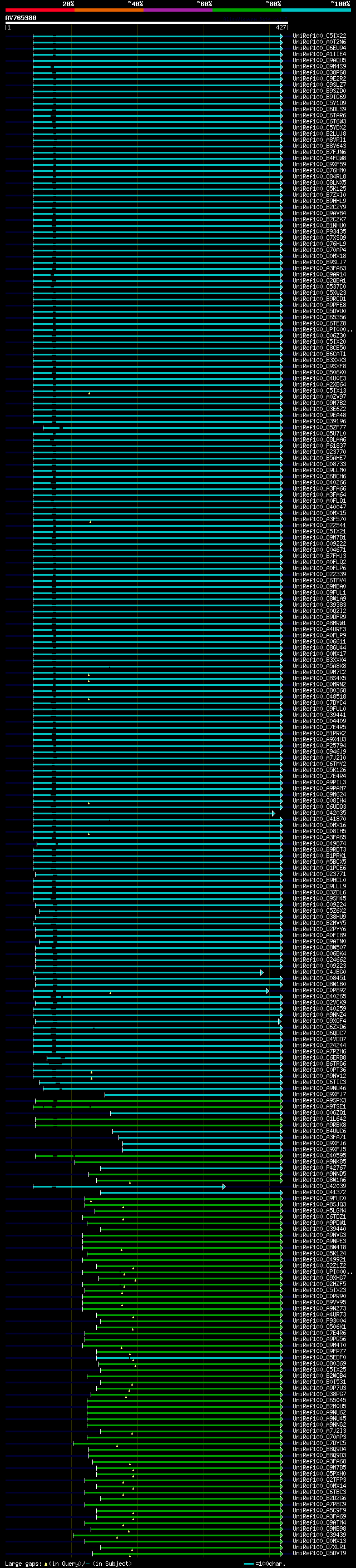Select UniRef100_O24244 label

pos(319,1046)
